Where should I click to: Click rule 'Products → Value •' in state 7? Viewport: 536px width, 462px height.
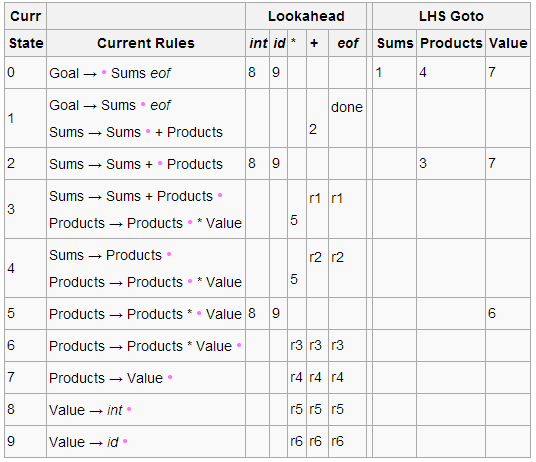(x=111, y=378)
